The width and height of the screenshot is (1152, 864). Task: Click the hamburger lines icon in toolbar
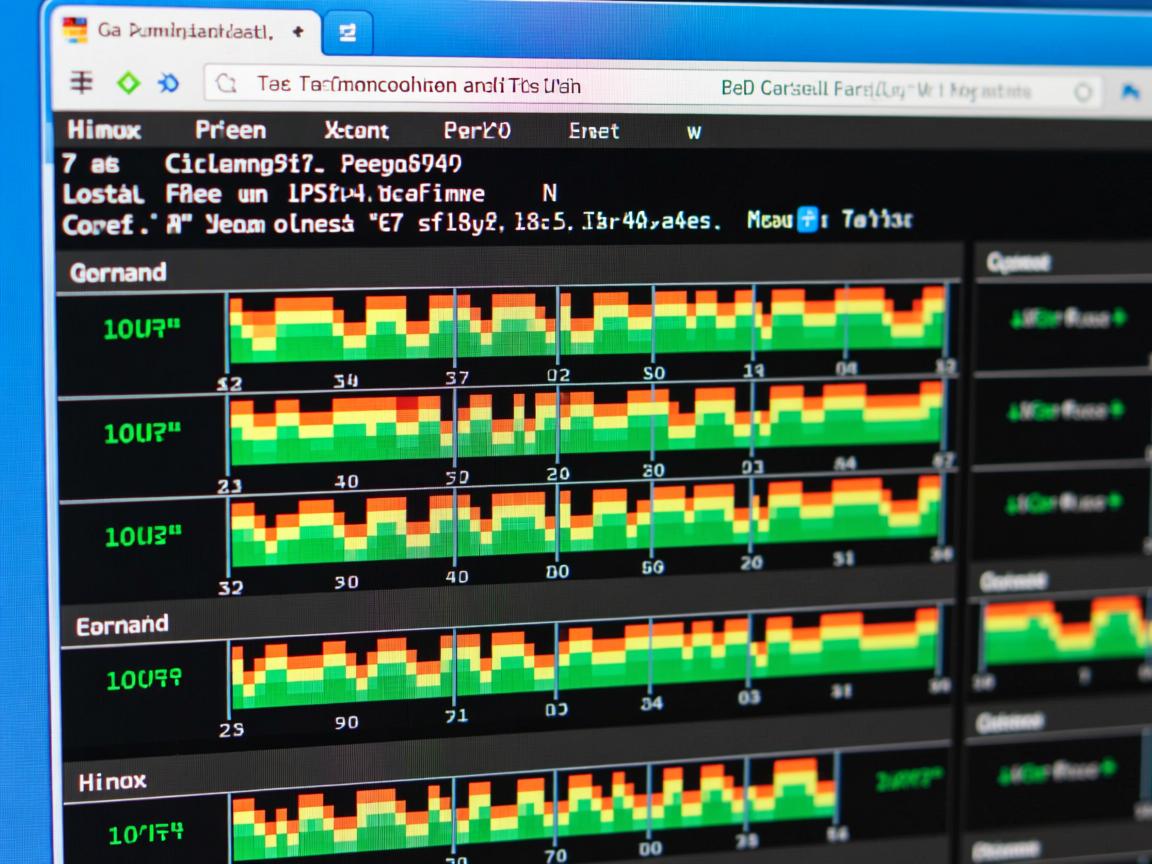click(x=81, y=84)
